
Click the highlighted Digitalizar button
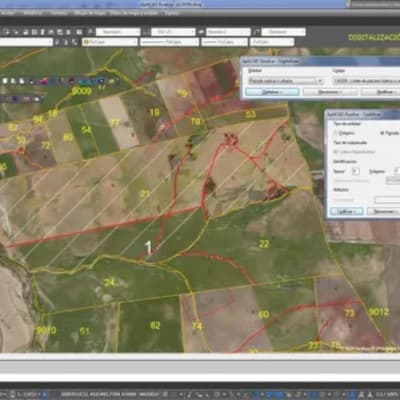272,92
